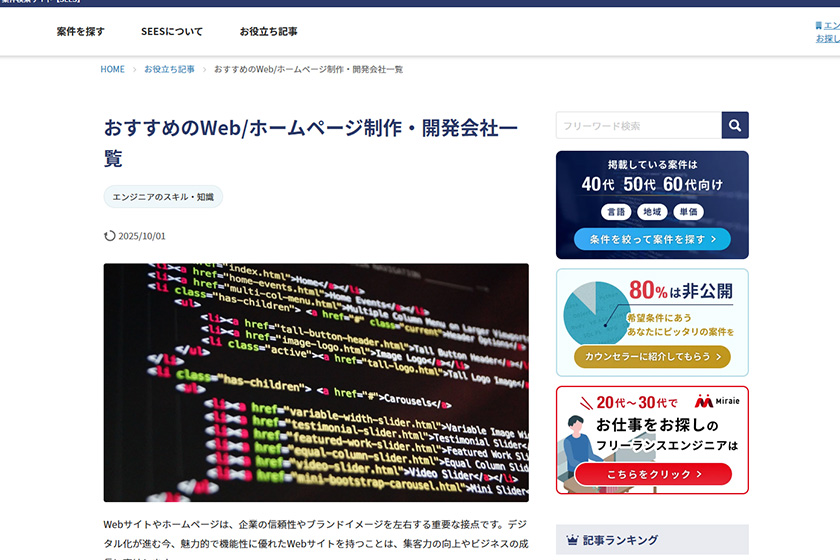Open the SEESについて menu item
The height and width of the screenshot is (560, 840).
coord(171,32)
